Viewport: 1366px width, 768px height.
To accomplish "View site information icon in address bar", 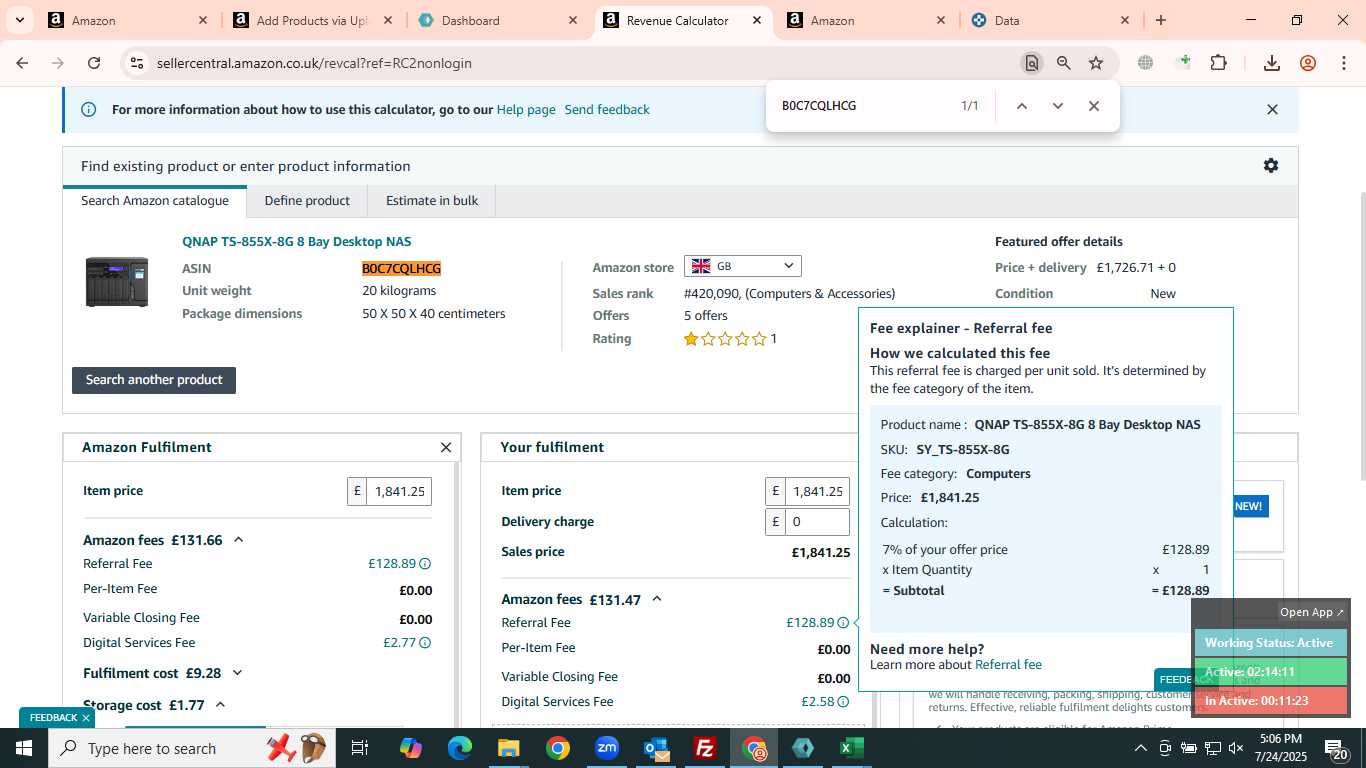I will 137,63.
